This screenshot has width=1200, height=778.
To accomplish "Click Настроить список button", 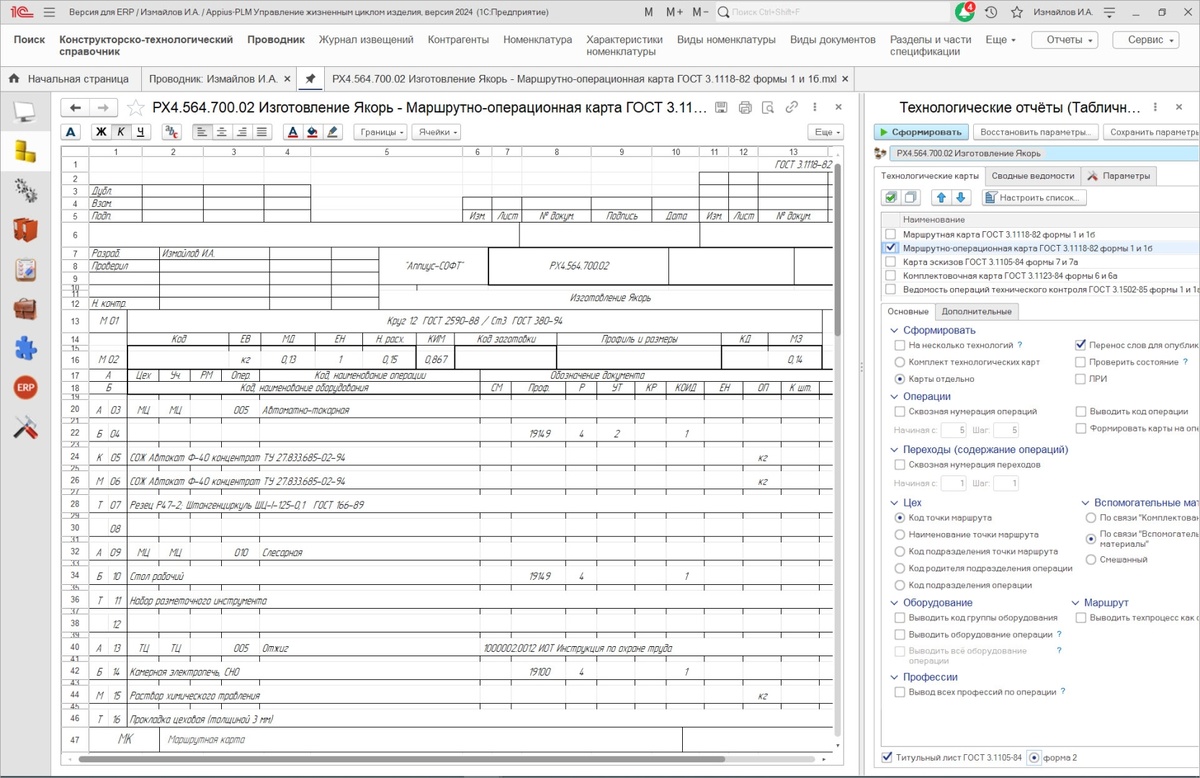I will coord(1033,198).
